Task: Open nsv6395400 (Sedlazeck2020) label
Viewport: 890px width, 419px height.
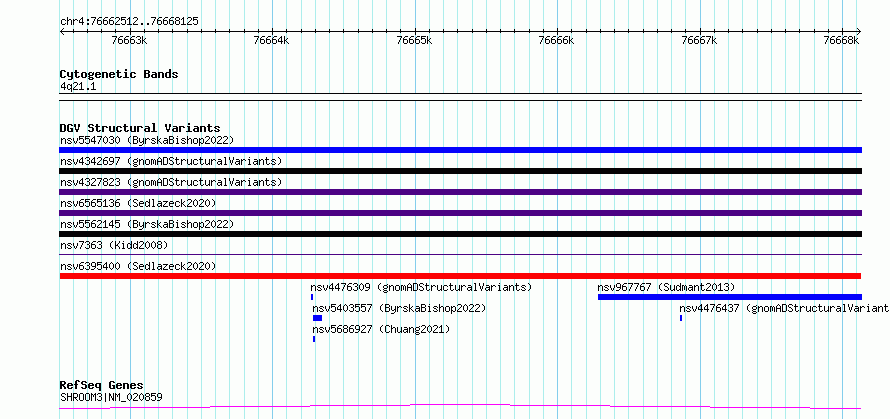Action: (138, 266)
